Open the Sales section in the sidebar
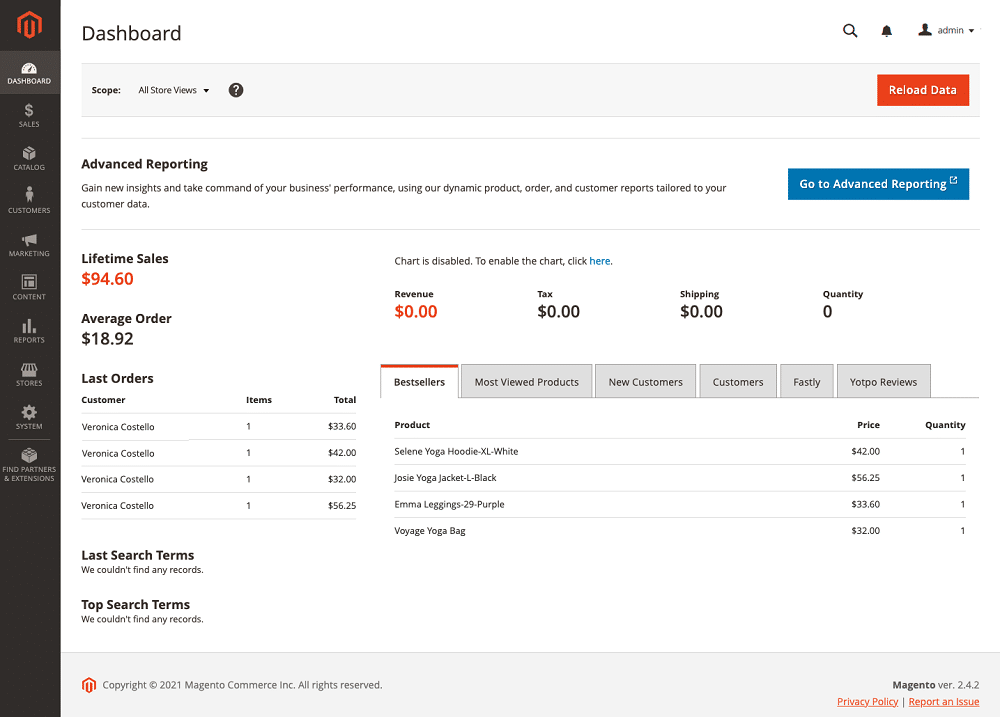The height and width of the screenshot is (717, 1000). point(29,115)
